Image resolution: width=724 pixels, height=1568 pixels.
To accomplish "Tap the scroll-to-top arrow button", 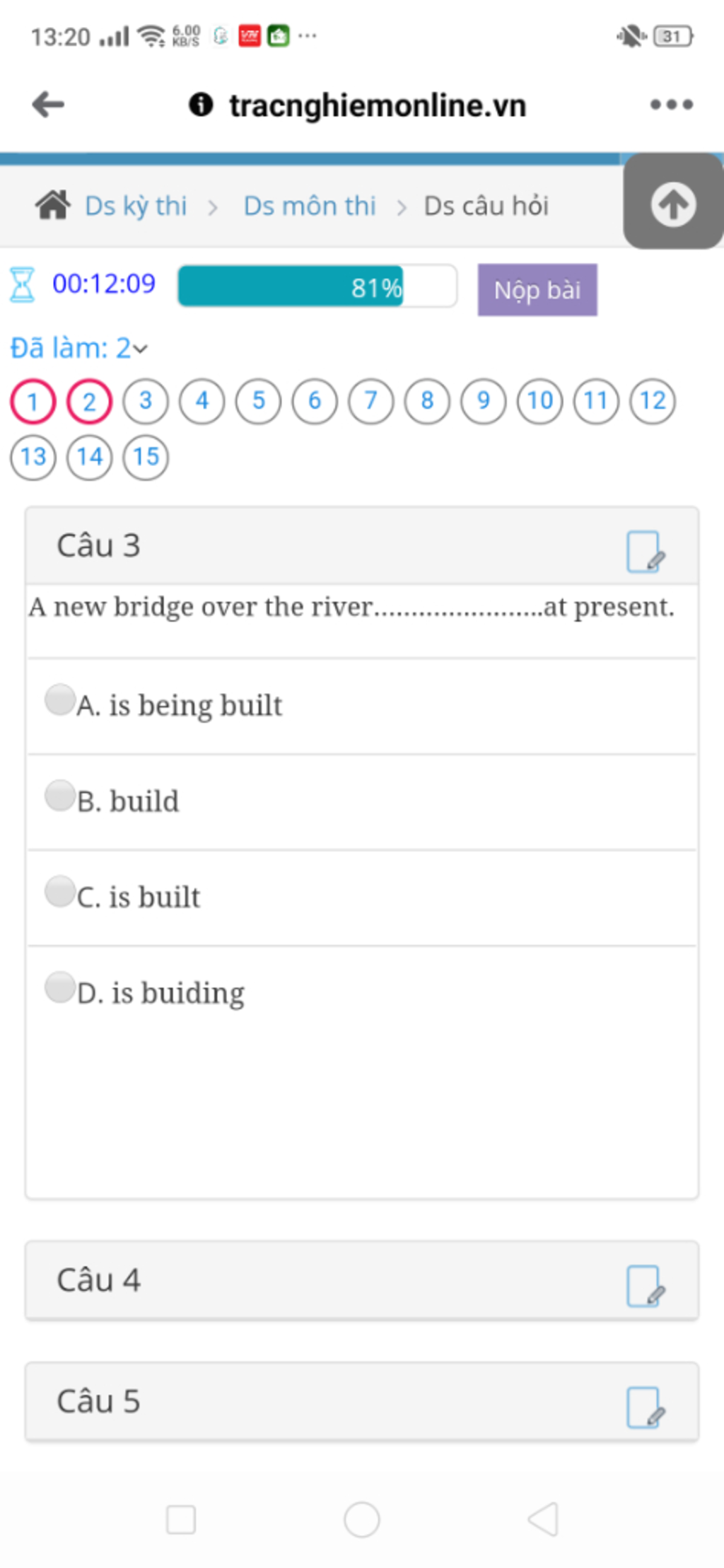I will coord(673,204).
